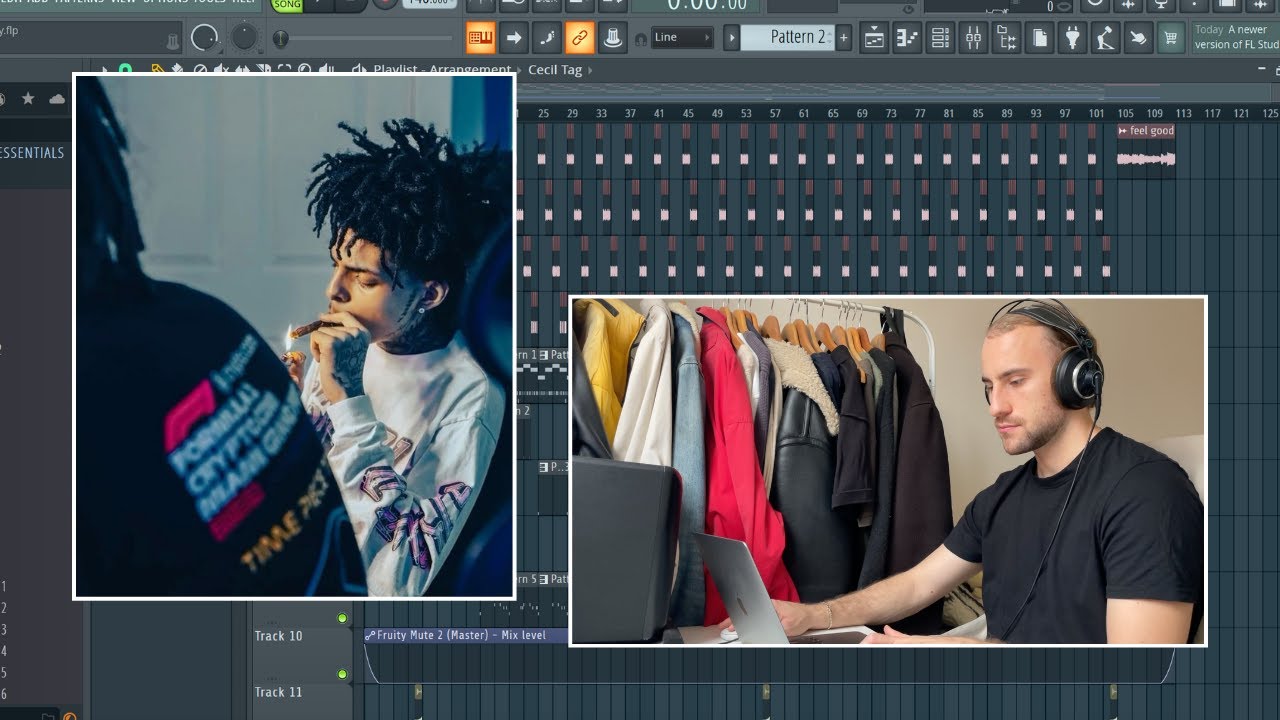Open the browser folder-tree icon

click(x=1006, y=38)
